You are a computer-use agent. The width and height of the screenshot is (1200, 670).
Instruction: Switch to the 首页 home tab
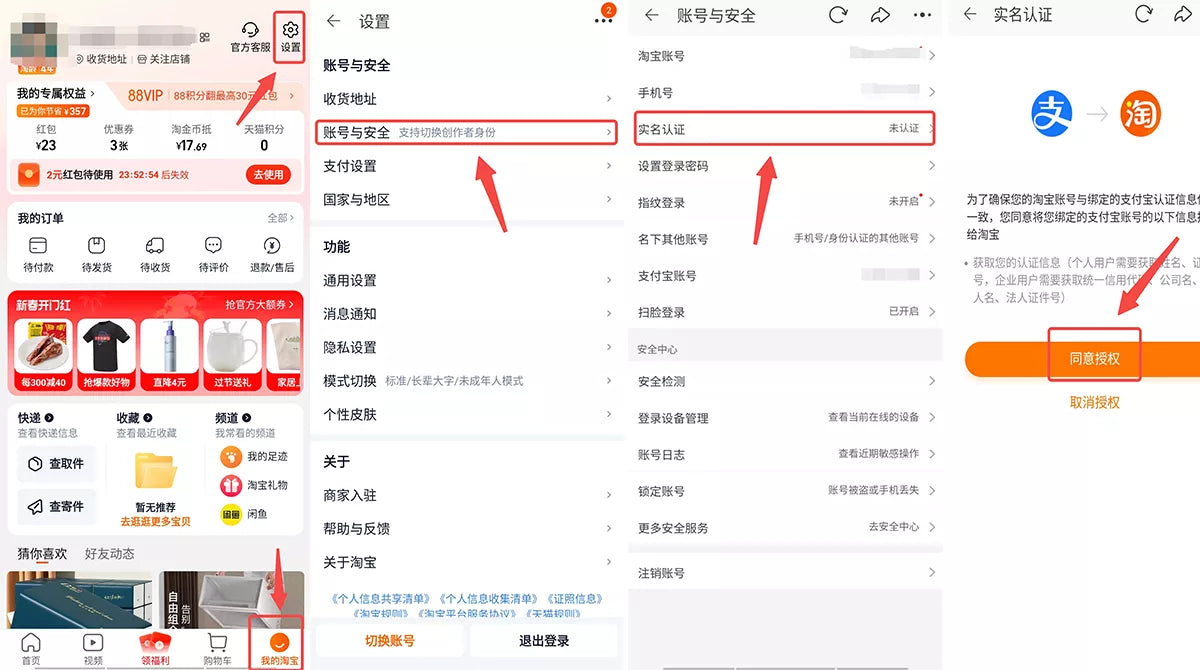point(31,648)
